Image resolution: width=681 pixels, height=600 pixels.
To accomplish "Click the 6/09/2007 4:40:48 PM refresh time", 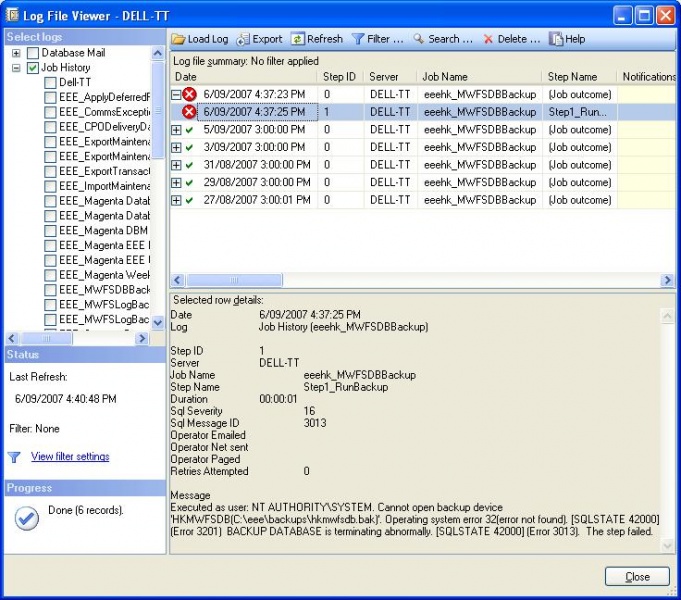I will click(66, 399).
